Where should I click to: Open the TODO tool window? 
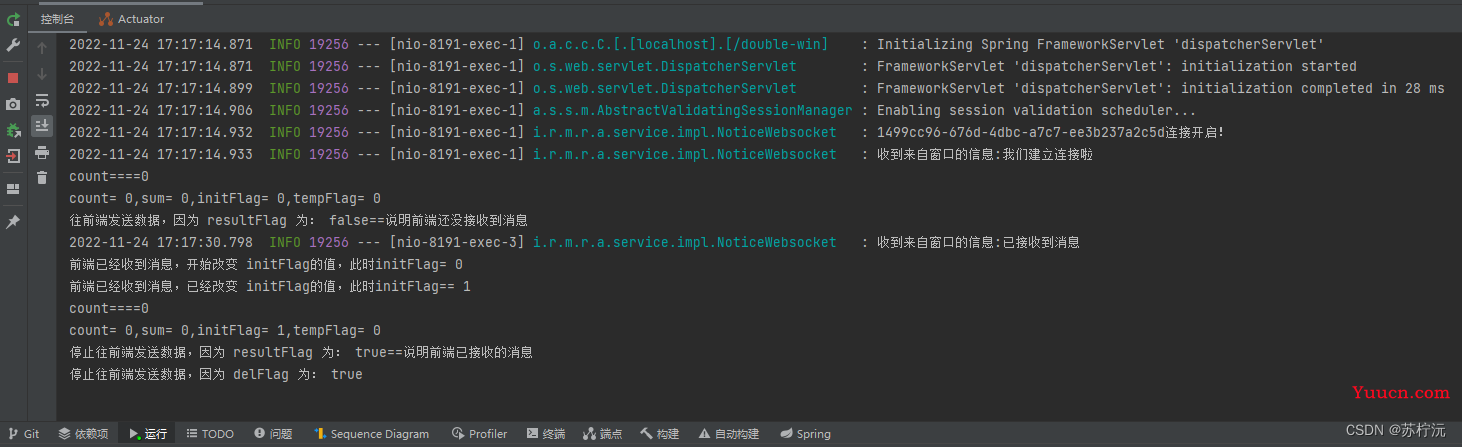click(210, 434)
